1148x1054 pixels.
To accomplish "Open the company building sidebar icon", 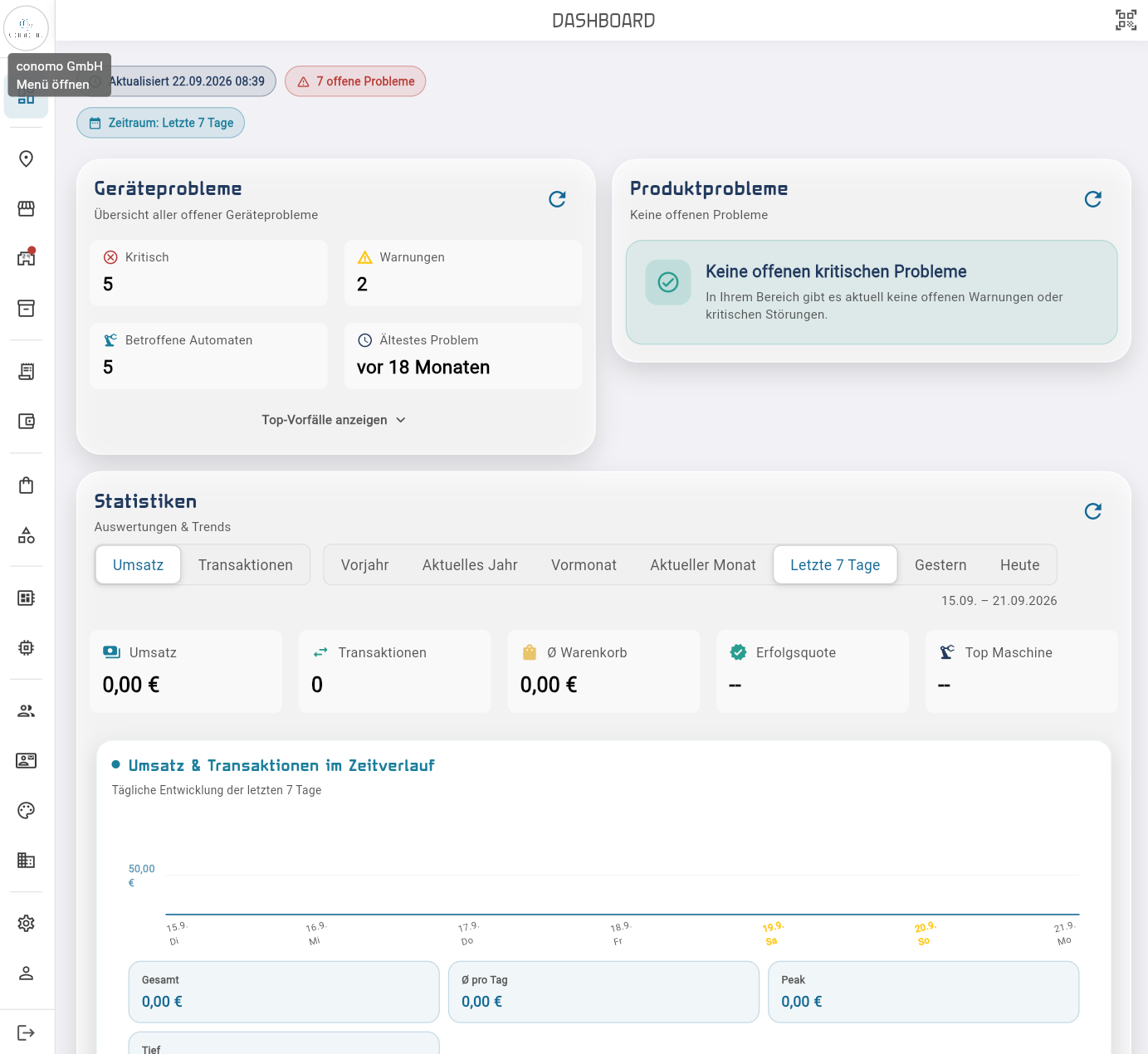I will (x=27, y=860).
